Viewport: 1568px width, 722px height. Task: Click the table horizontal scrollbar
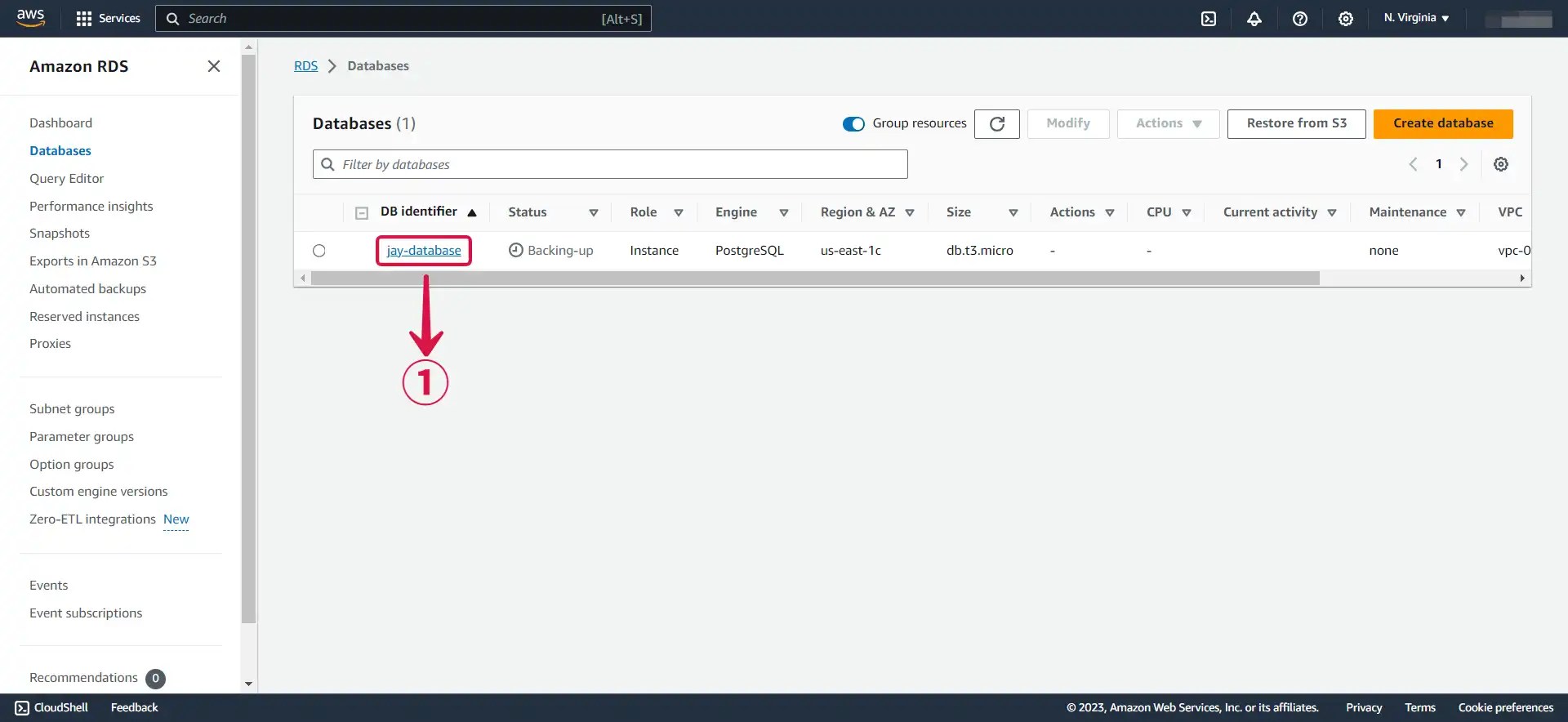tap(815, 279)
